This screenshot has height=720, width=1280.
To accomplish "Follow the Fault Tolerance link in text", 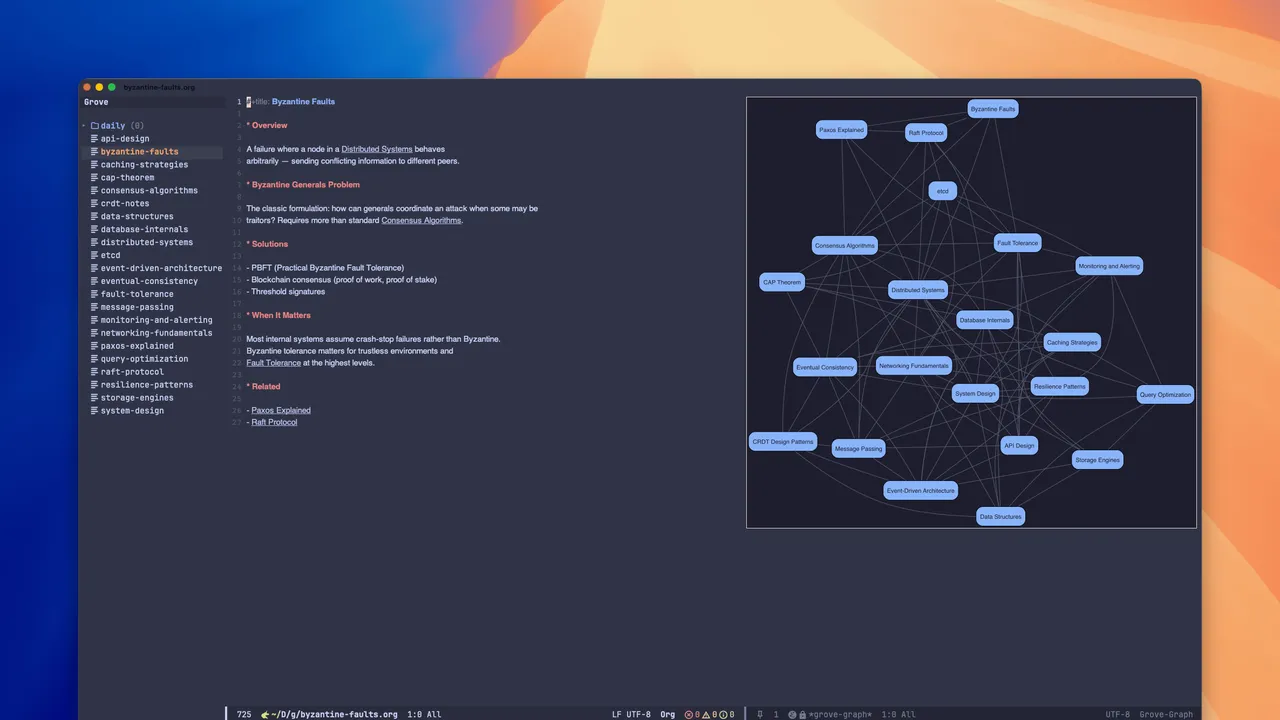I will coord(274,363).
